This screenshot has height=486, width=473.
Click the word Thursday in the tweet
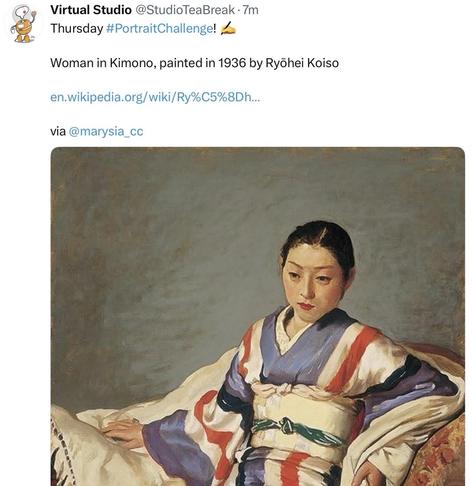point(77,29)
